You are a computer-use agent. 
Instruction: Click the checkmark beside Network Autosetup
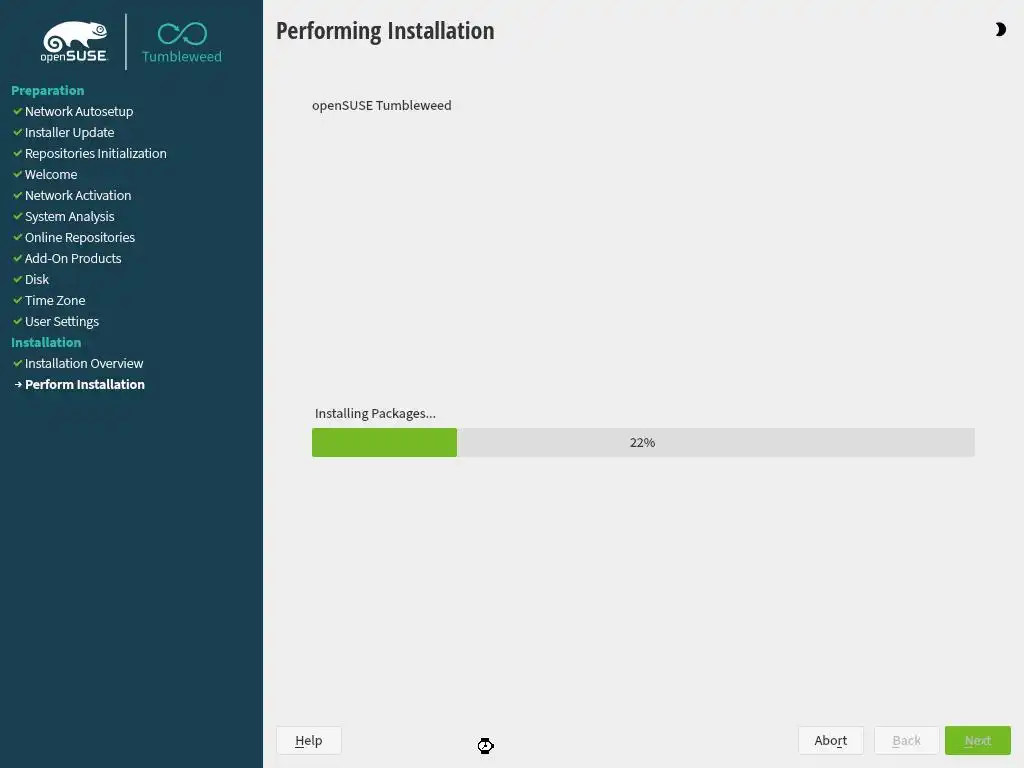tap(18, 112)
